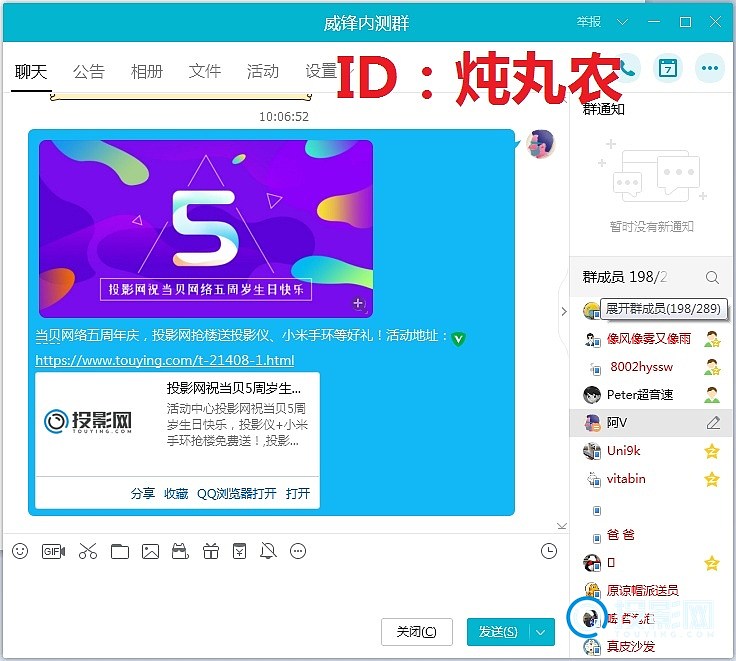Viewport: 736px width, 661px height.
Task: Click the send picture icon
Action: (x=150, y=551)
